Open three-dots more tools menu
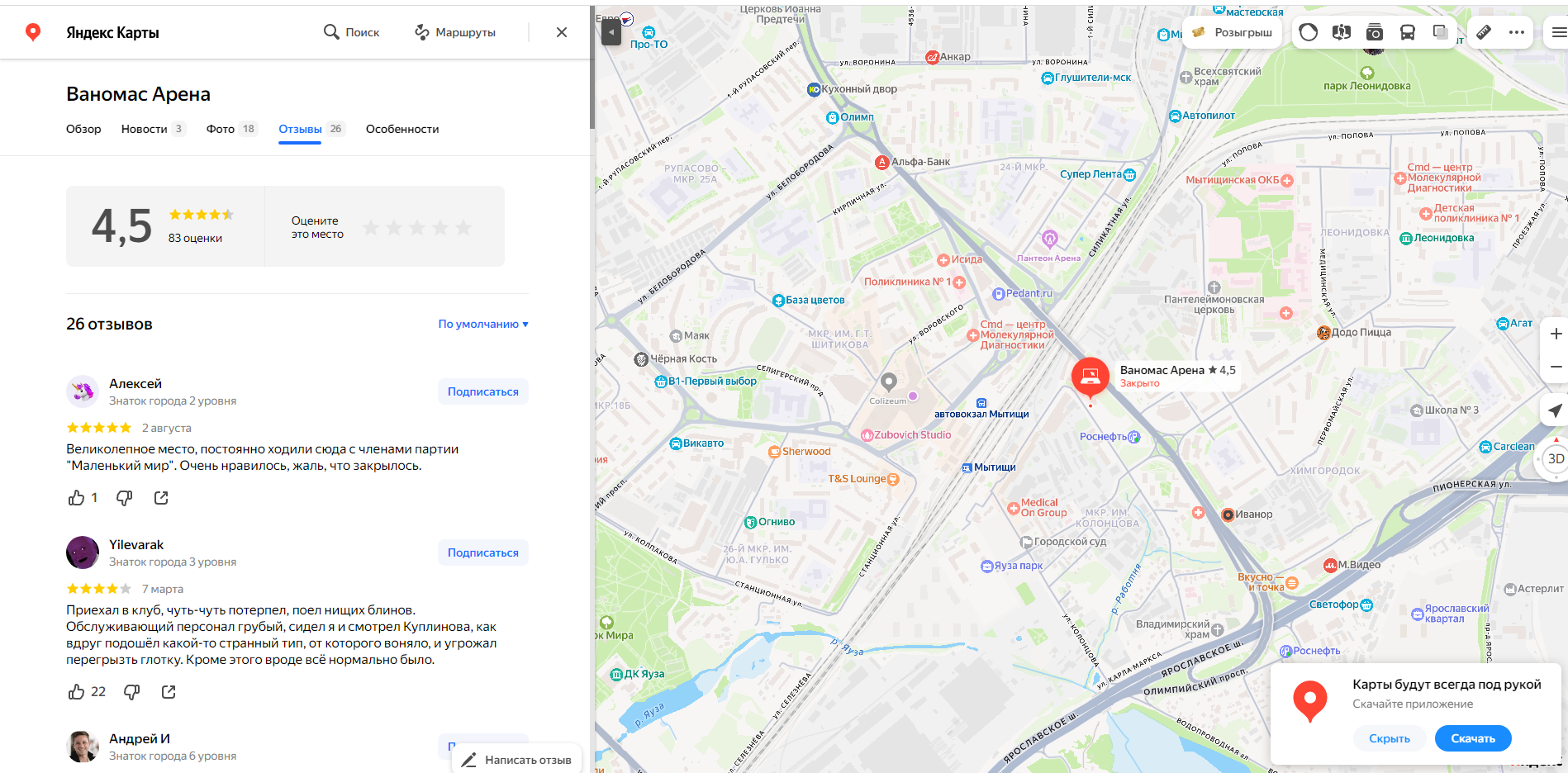Viewport: 1568px width, 773px height. click(1517, 32)
